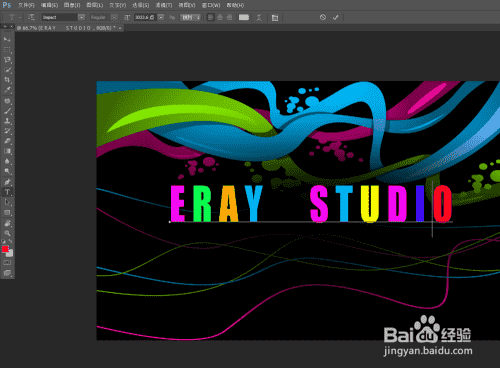This screenshot has width=500, height=368.
Task: Open the anti-aliasing method dropdown
Action: 190,17
